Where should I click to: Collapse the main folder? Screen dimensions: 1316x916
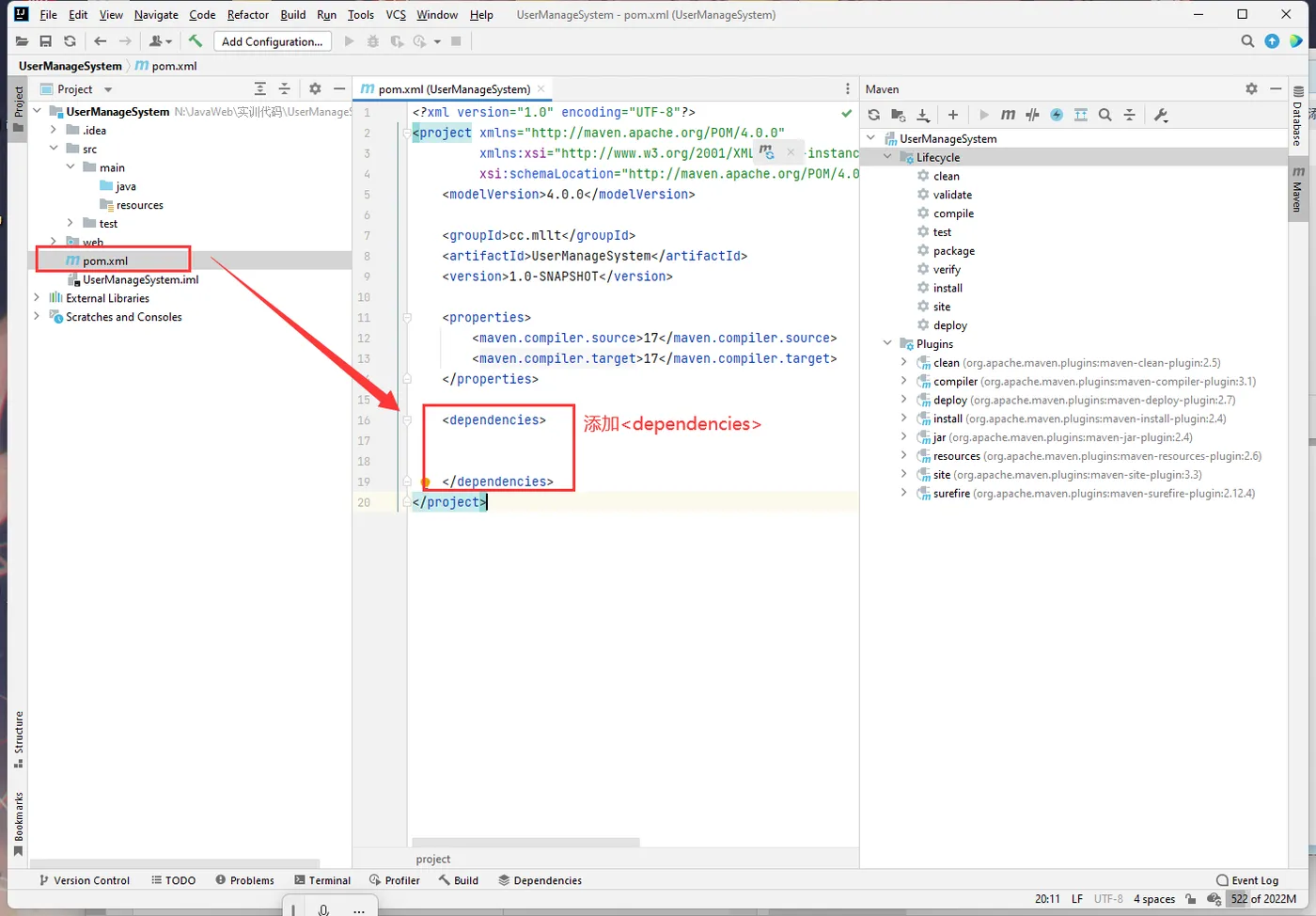(x=70, y=167)
